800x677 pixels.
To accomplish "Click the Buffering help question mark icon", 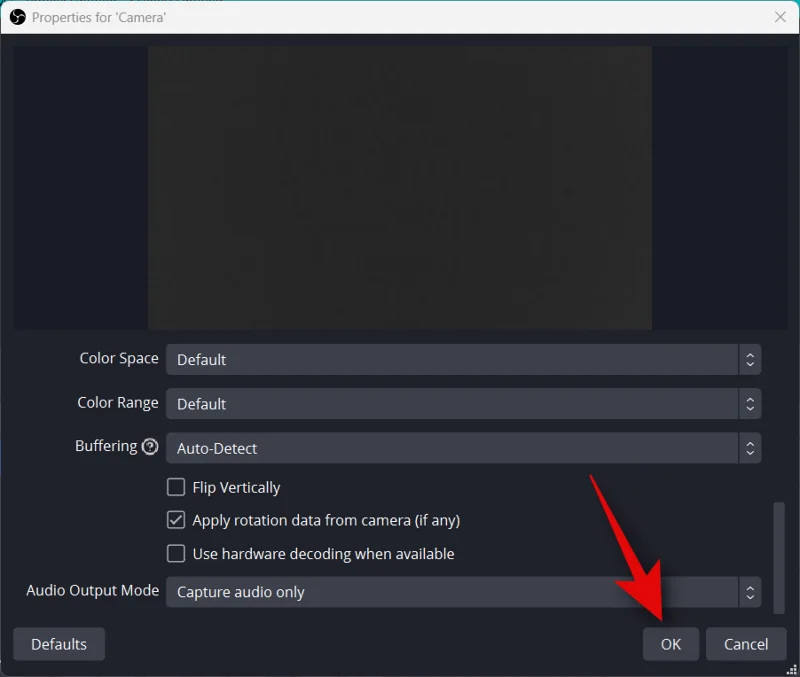I will [150, 447].
